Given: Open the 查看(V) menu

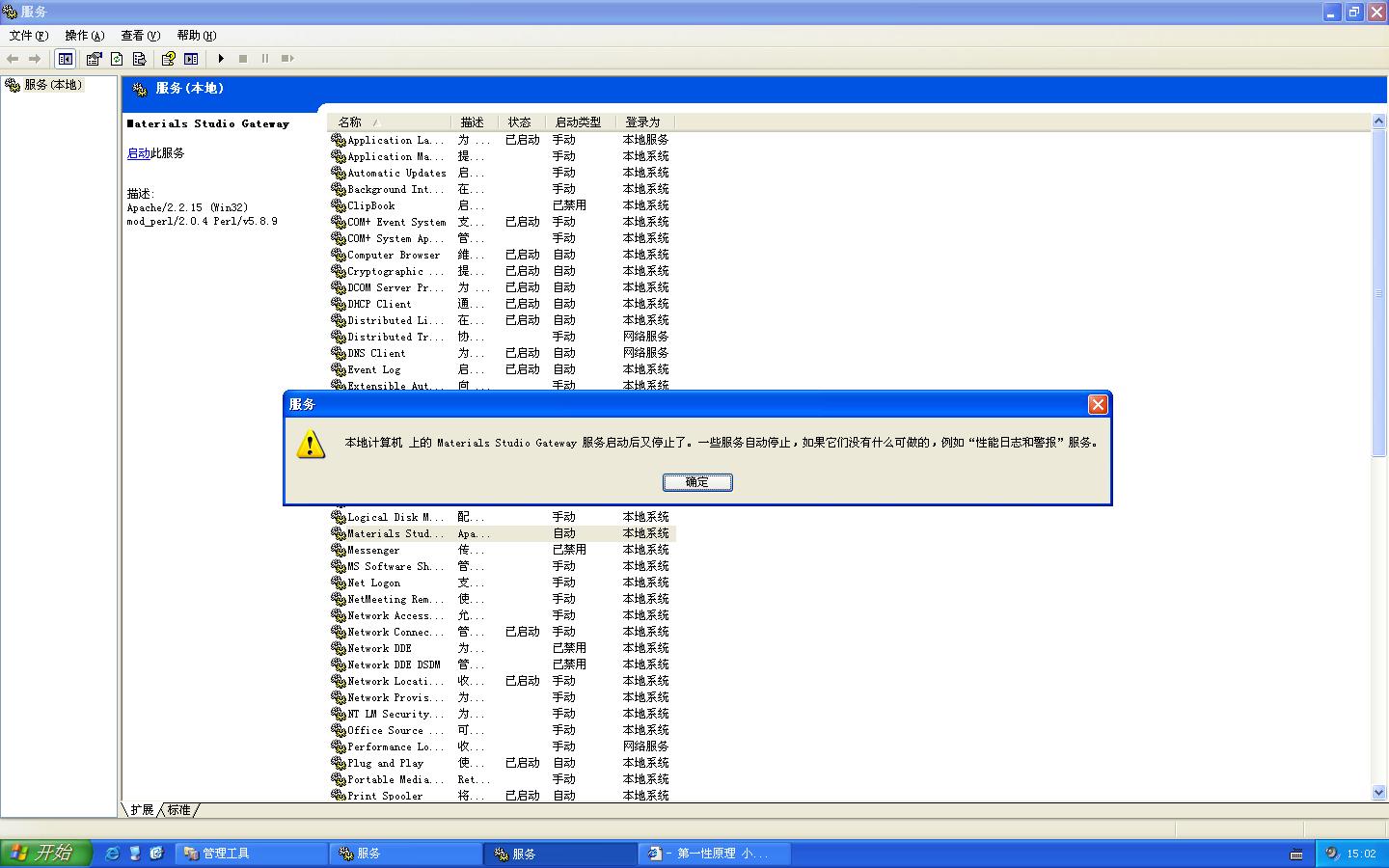Looking at the screenshot, I should tap(141, 36).
